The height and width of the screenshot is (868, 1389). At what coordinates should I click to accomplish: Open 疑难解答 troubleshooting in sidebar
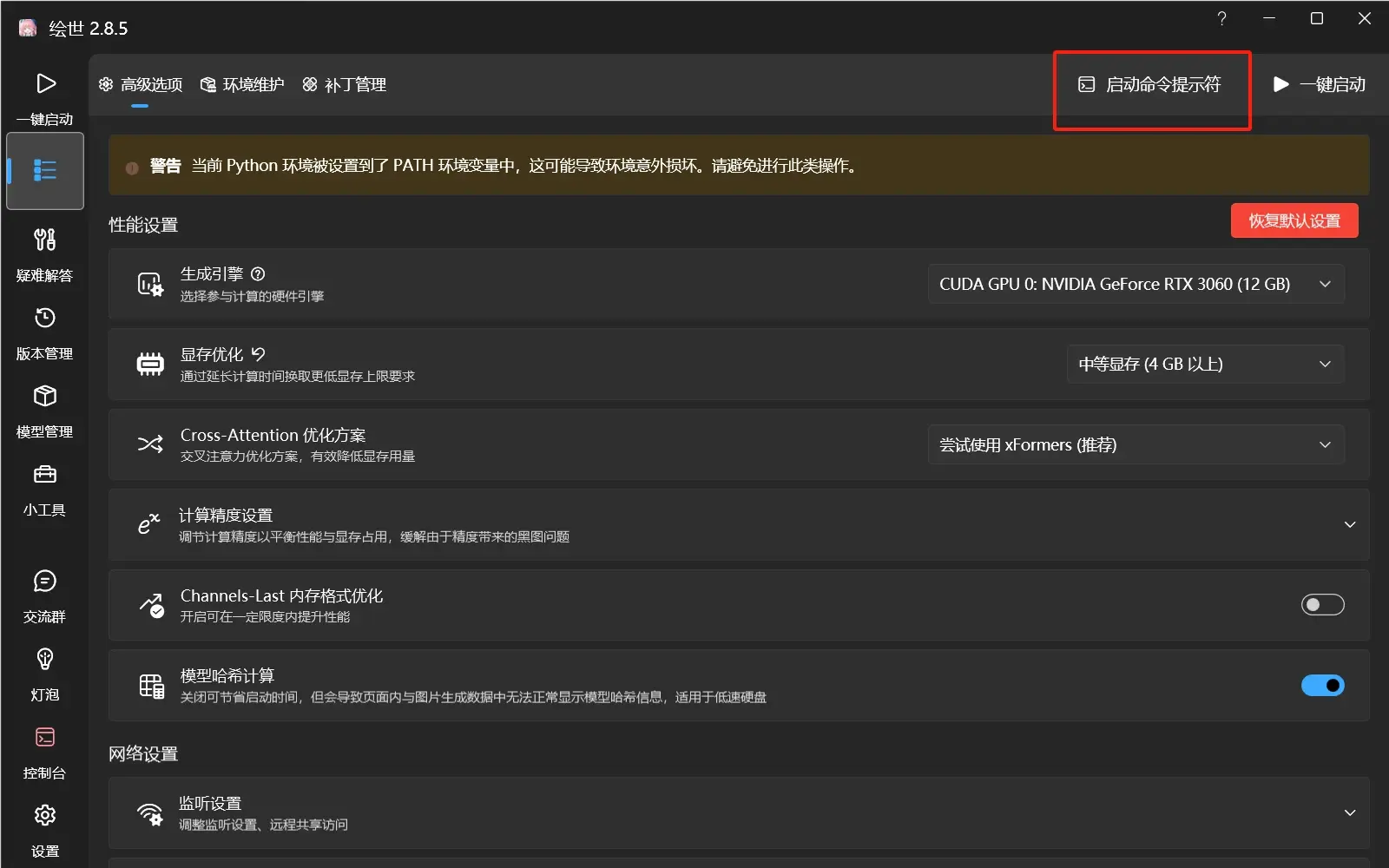[45, 254]
